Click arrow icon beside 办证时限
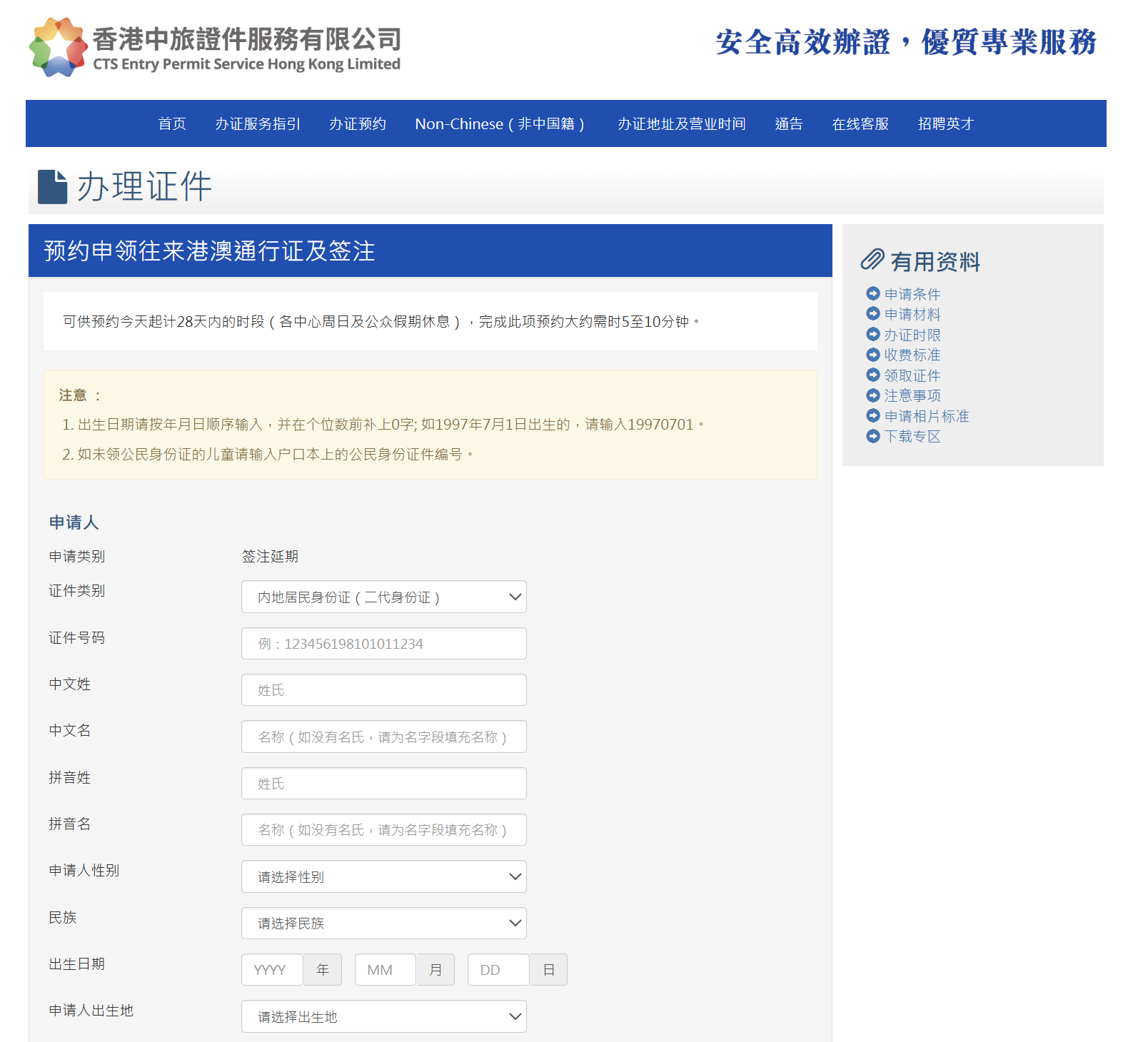1148x1042 pixels. (872, 334)
